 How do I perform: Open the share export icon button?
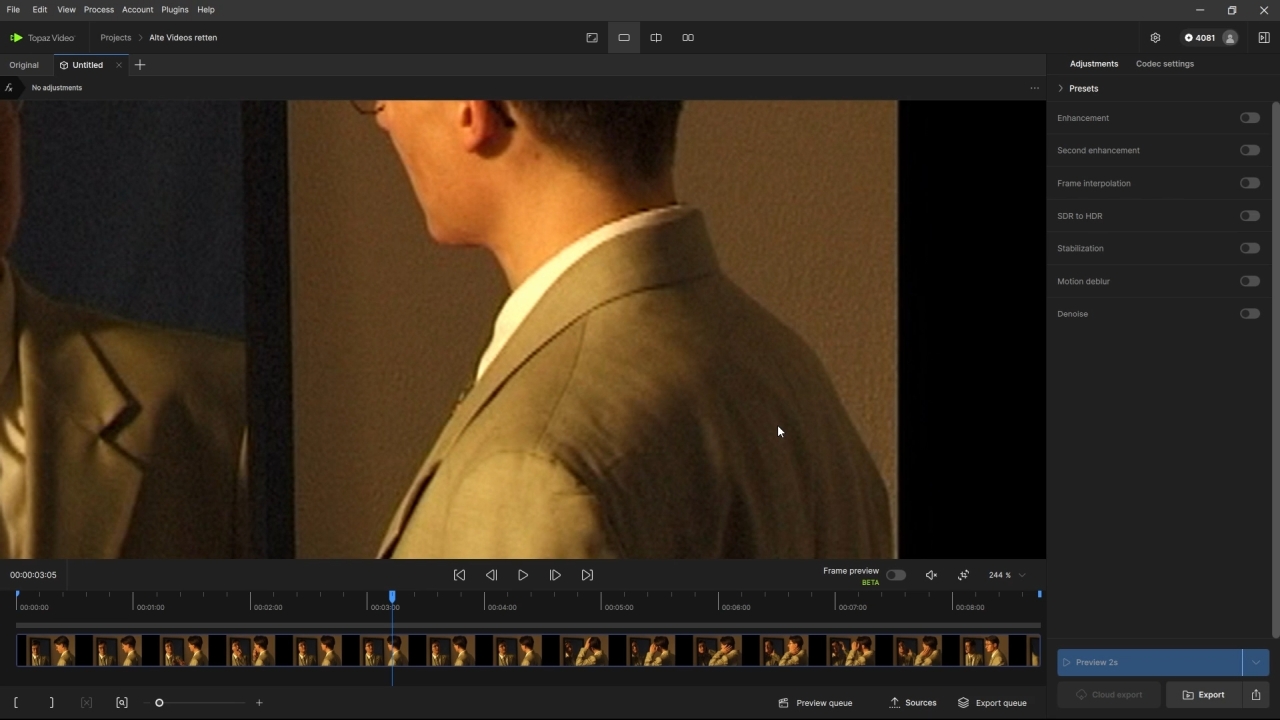1256,695
